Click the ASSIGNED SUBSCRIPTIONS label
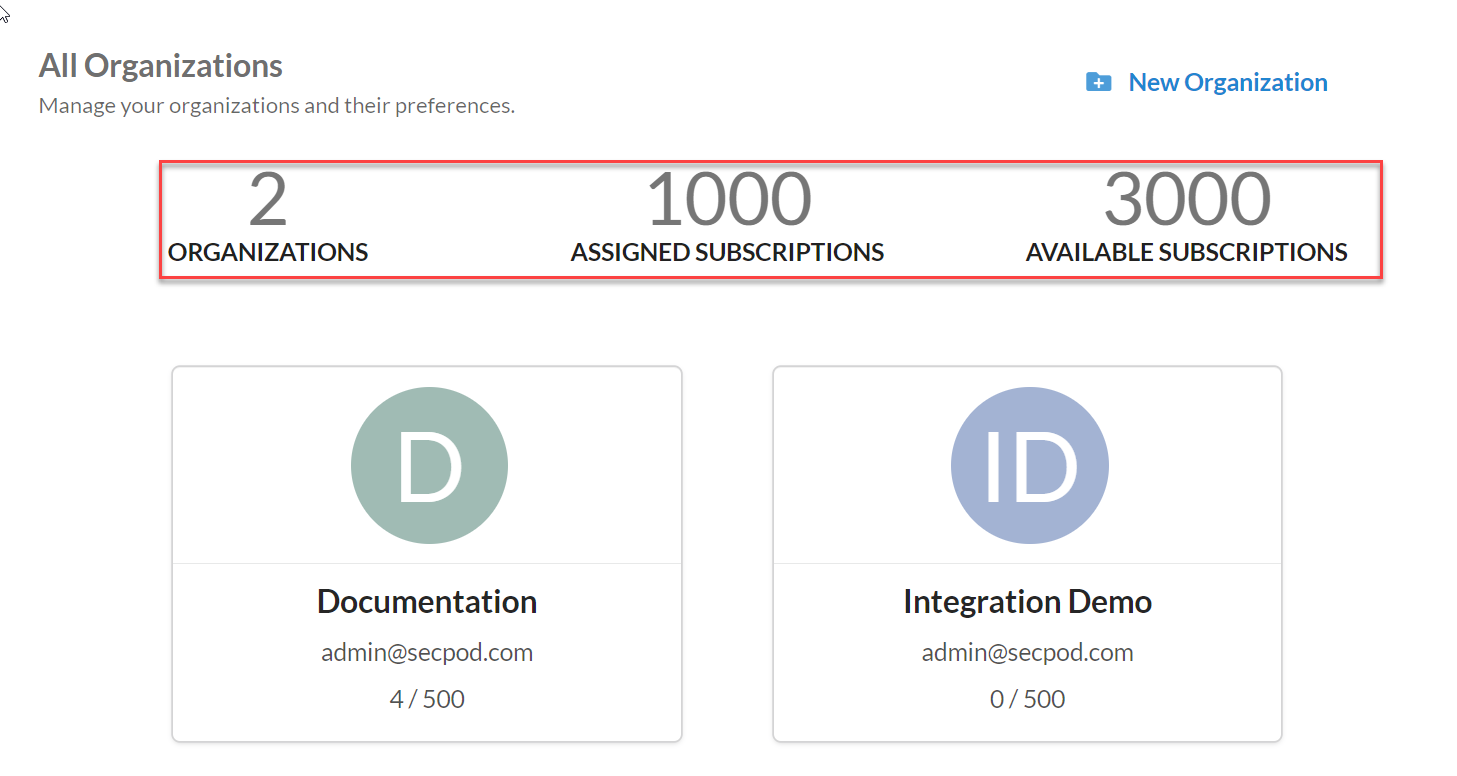Screen dimensions: 1457x776 (x=727, y=253)
